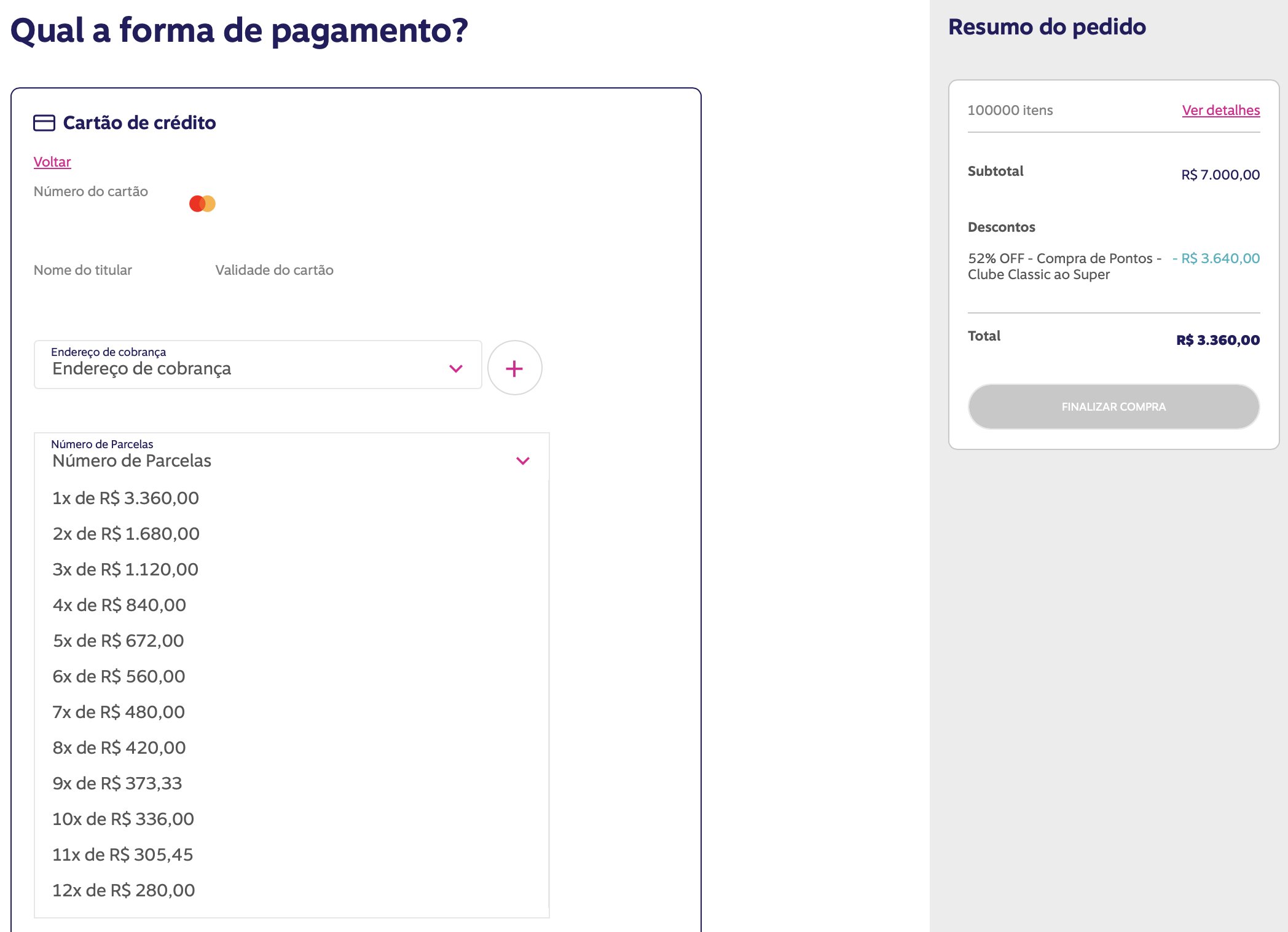
Task: Click the Mastercard logo icon
Action: point(202,203)
